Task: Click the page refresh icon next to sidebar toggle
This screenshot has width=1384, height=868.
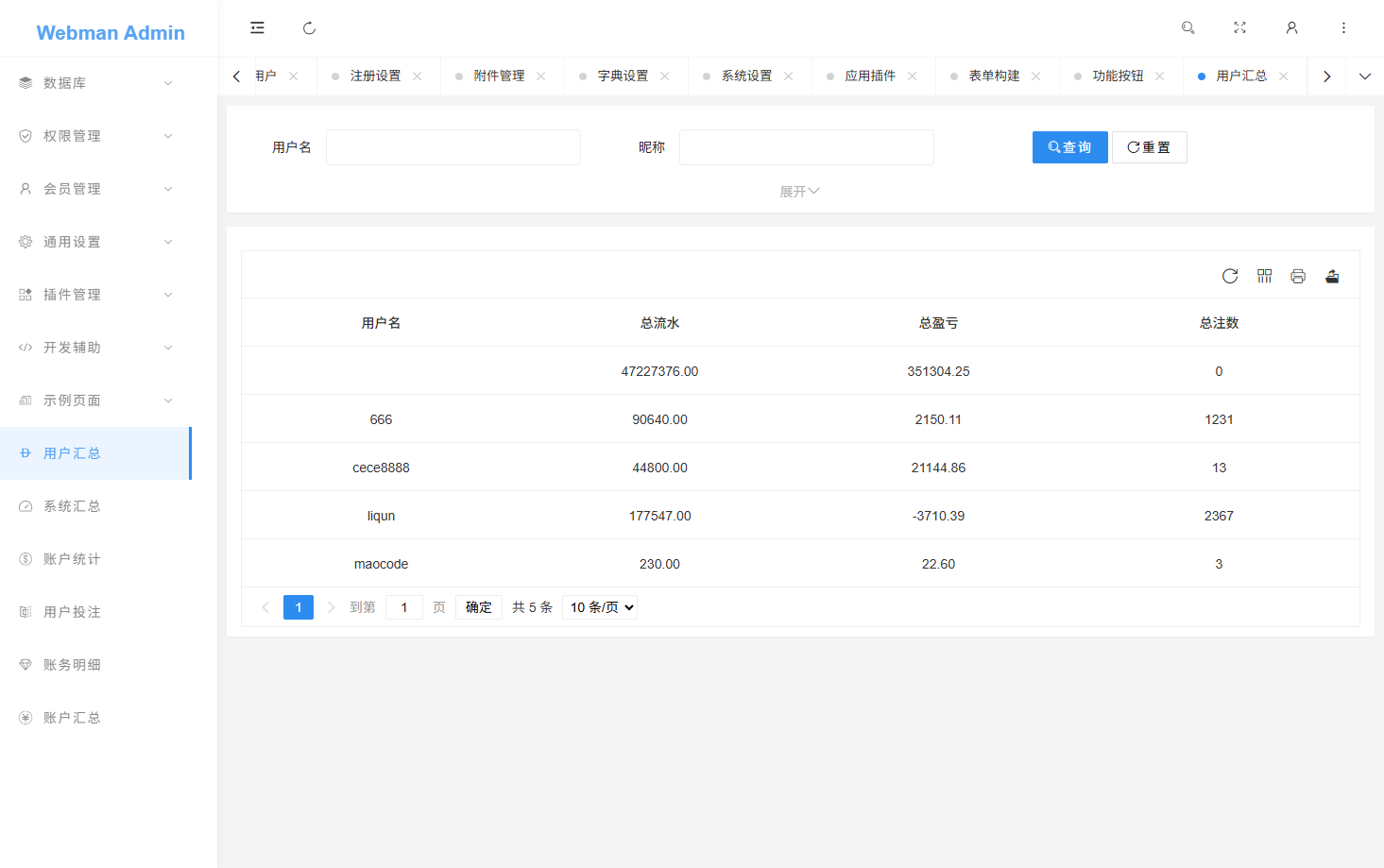Action: point(309,27)
